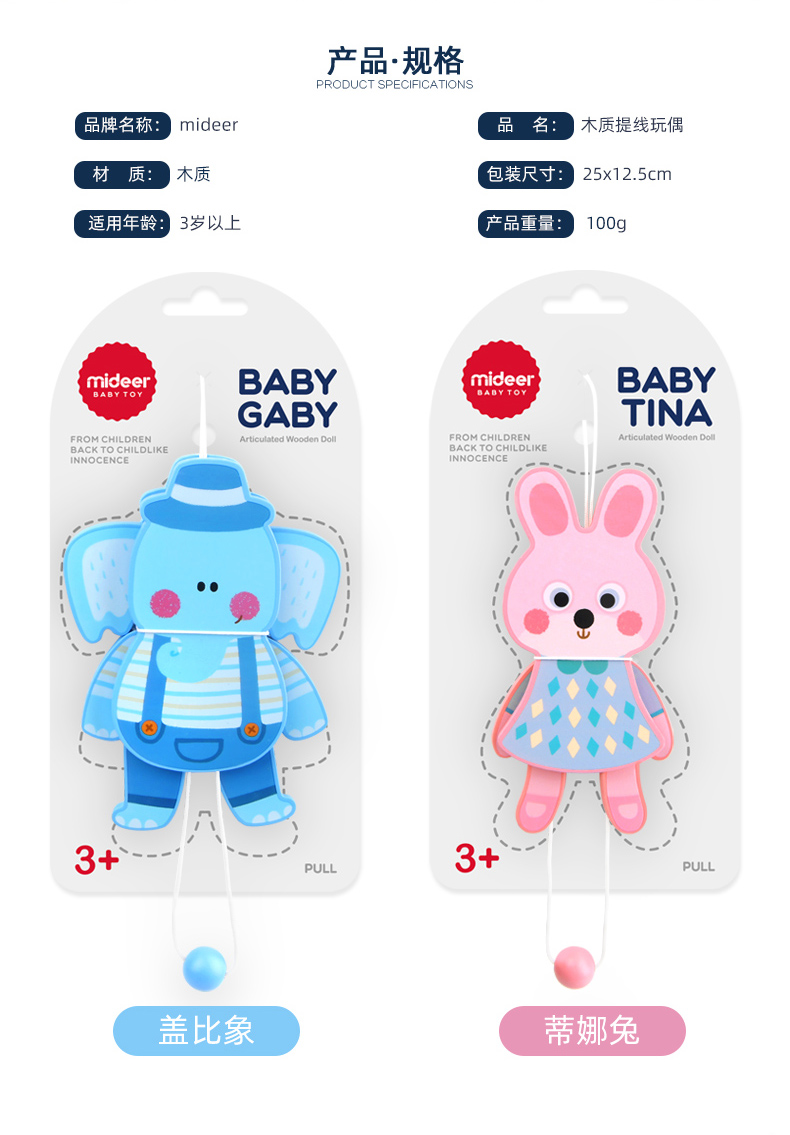The width and height of the screenshot is (790, 1135).
Task: Select the 材质 spec label
Action: point(122,174)
